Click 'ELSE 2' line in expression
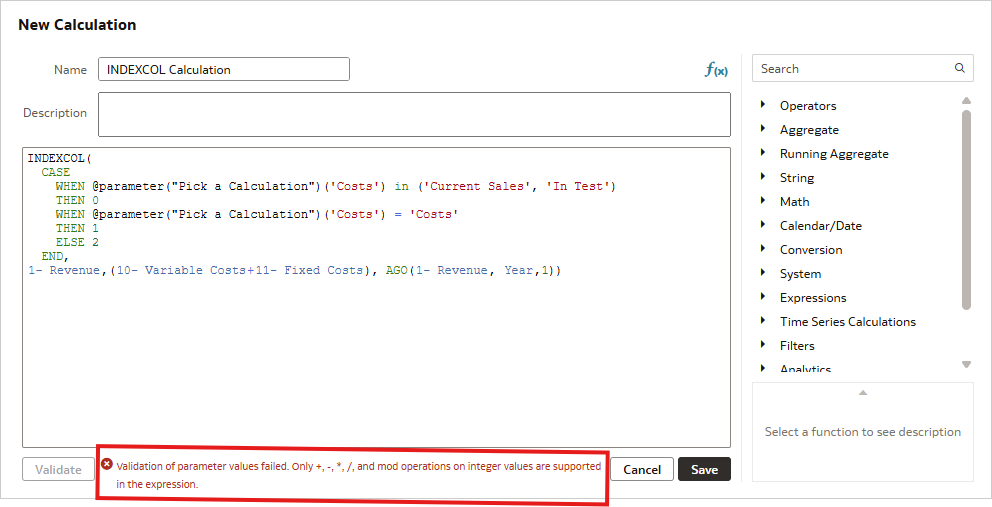Viewport: 992px width, 507px height. [x=77, y=242]
